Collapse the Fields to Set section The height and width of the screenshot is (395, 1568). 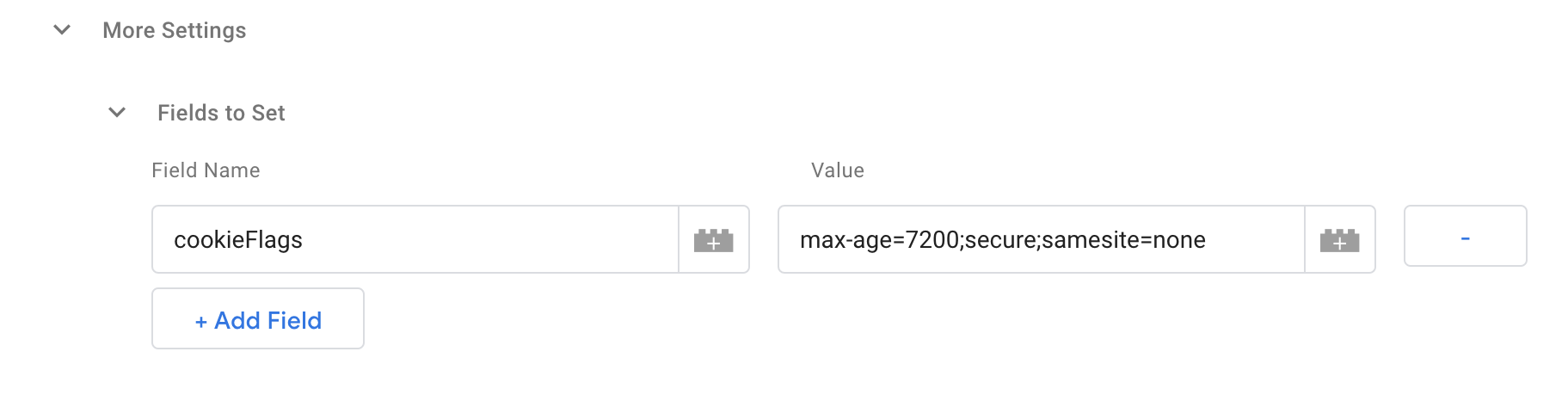(117, 113)
